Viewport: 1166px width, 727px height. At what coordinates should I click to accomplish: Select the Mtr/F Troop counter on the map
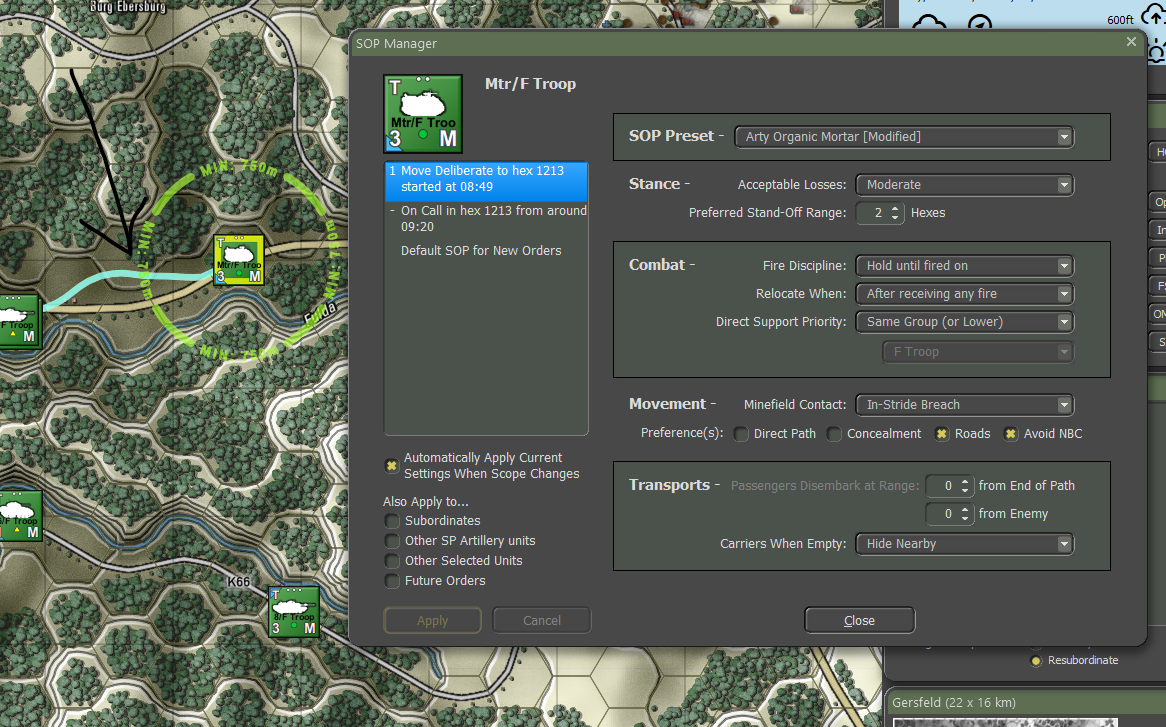pos(239,259)
